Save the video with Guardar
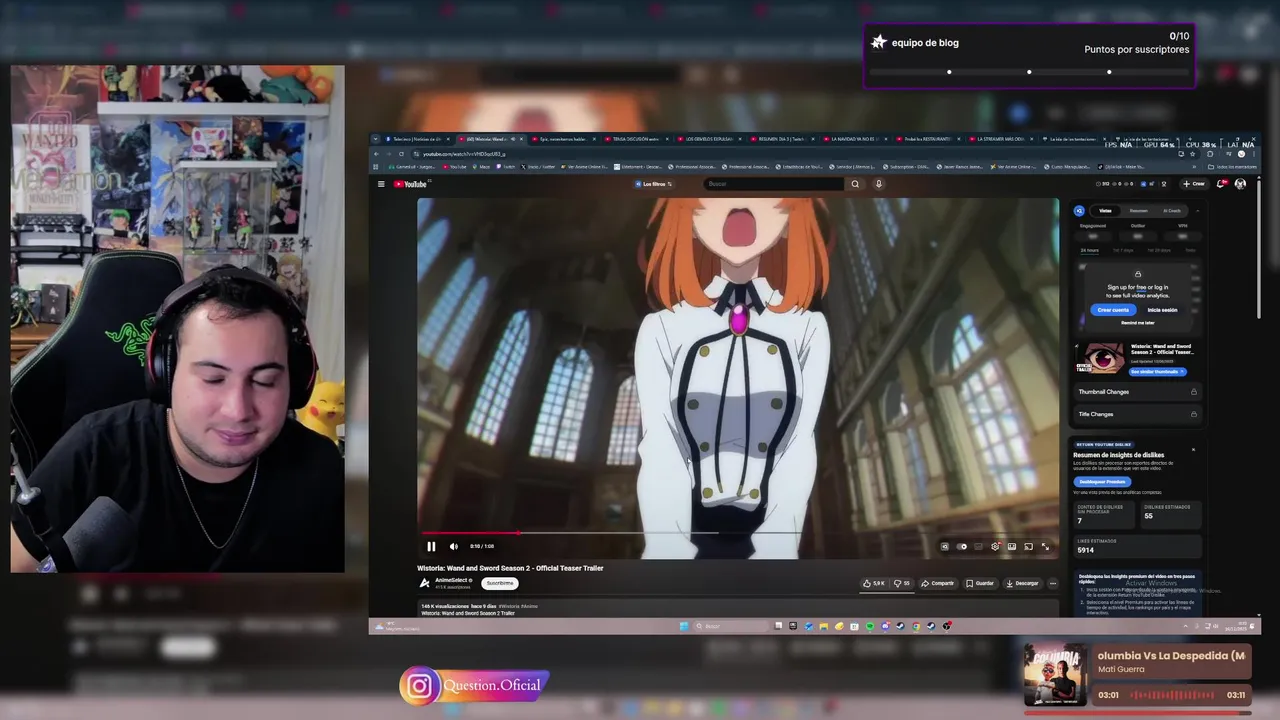The width and height of the screenshot is (1280, 720). (x=980, y=583)
